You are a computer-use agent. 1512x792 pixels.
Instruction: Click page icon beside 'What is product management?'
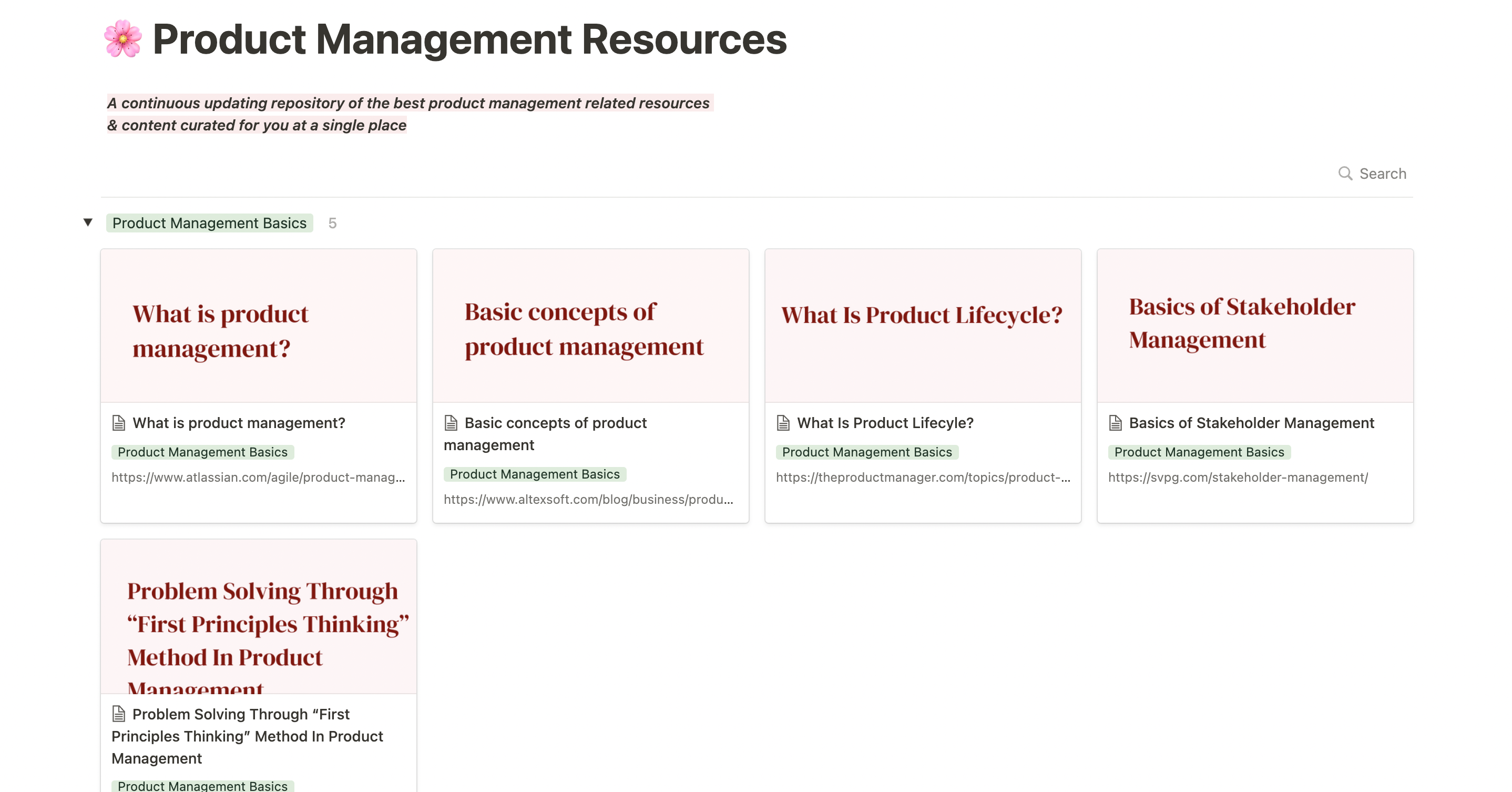(119, 423)
